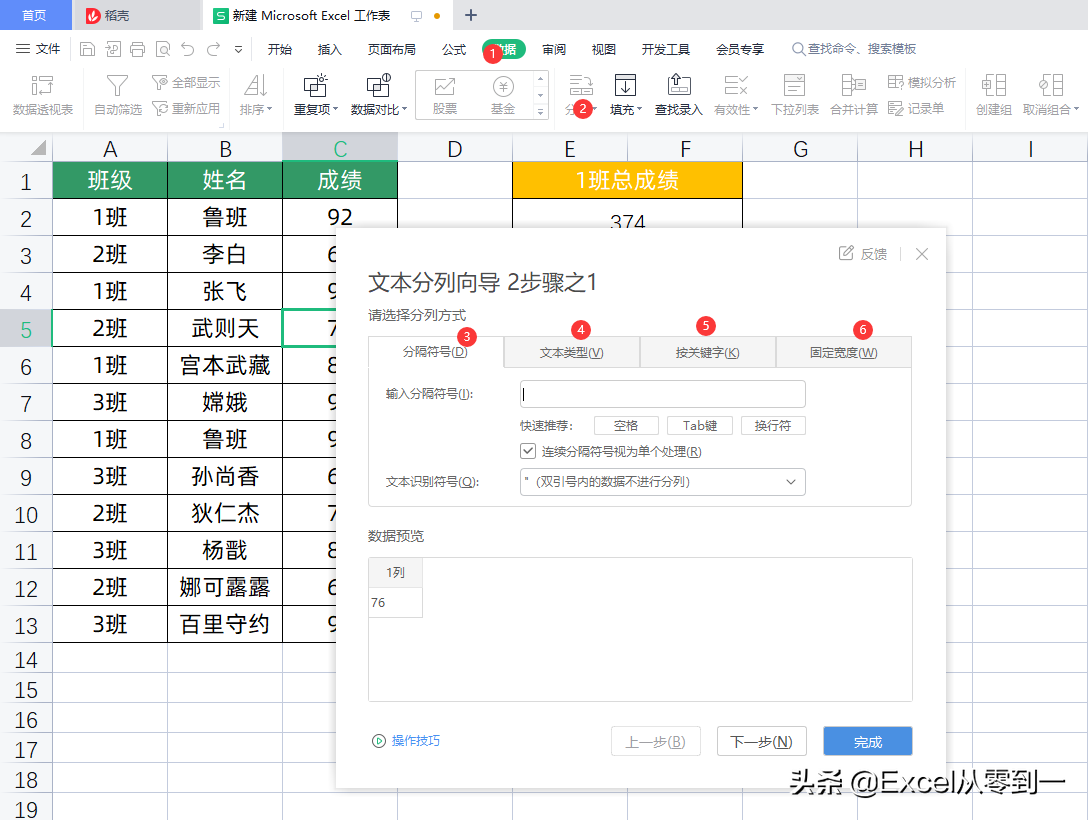Open the 首页 home tab
Screen dimensions: 1088x820
pyautogui.click(x=35, y=15)
